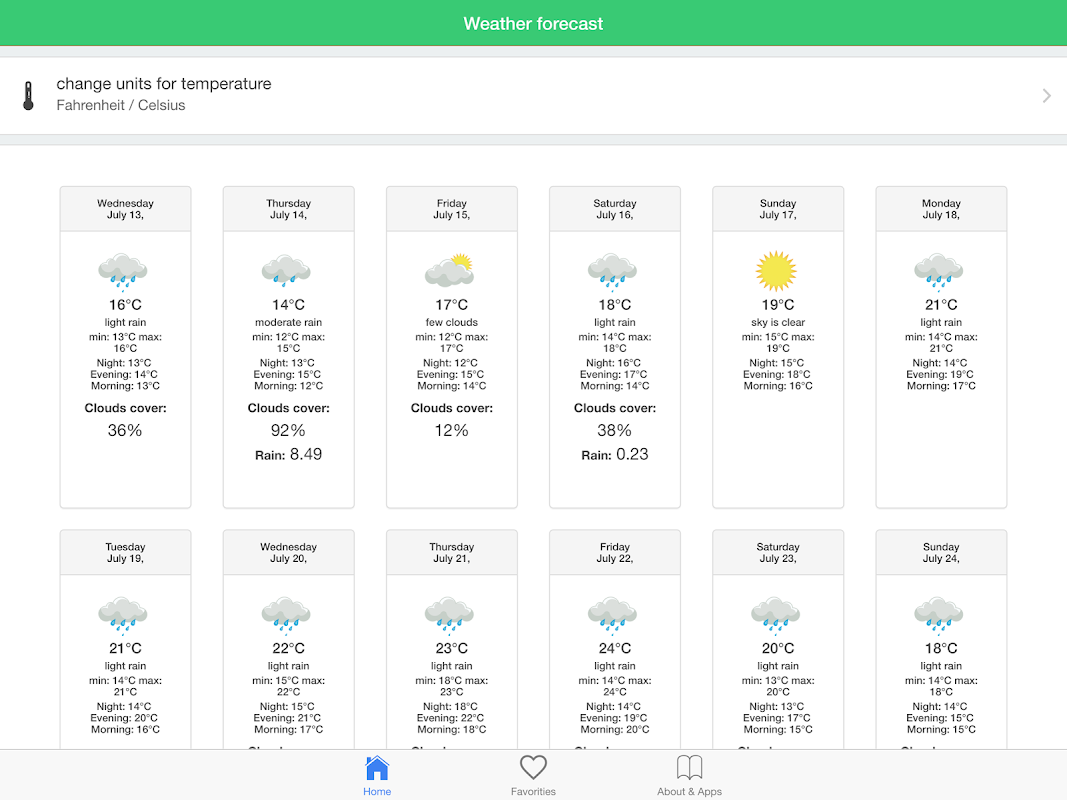Click rain cloud icon for Monday July 18

(x=939, y=271)
